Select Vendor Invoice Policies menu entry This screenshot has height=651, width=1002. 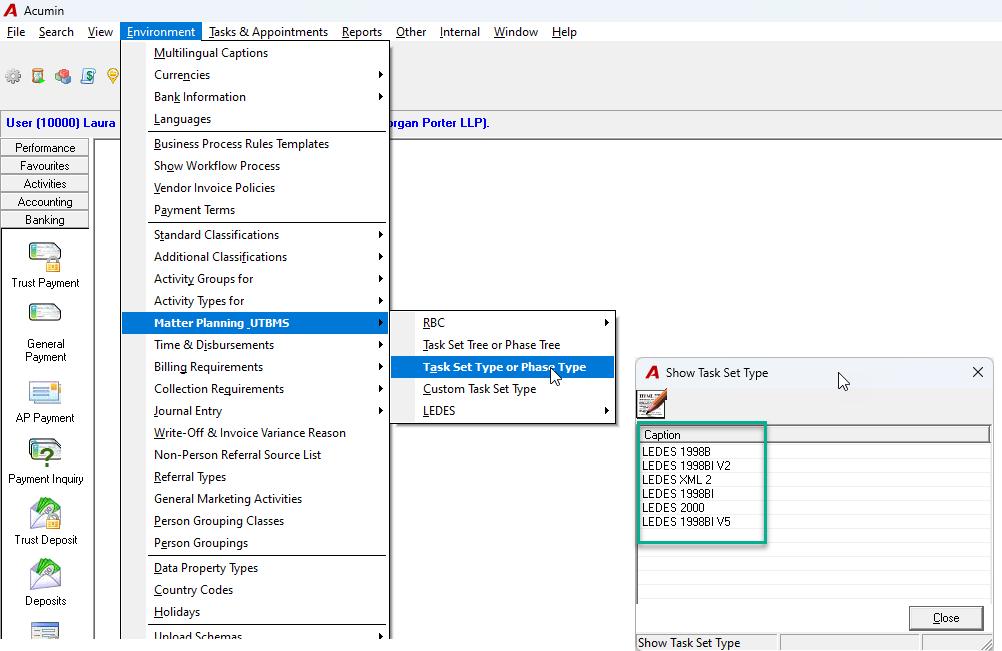point(256,188)
